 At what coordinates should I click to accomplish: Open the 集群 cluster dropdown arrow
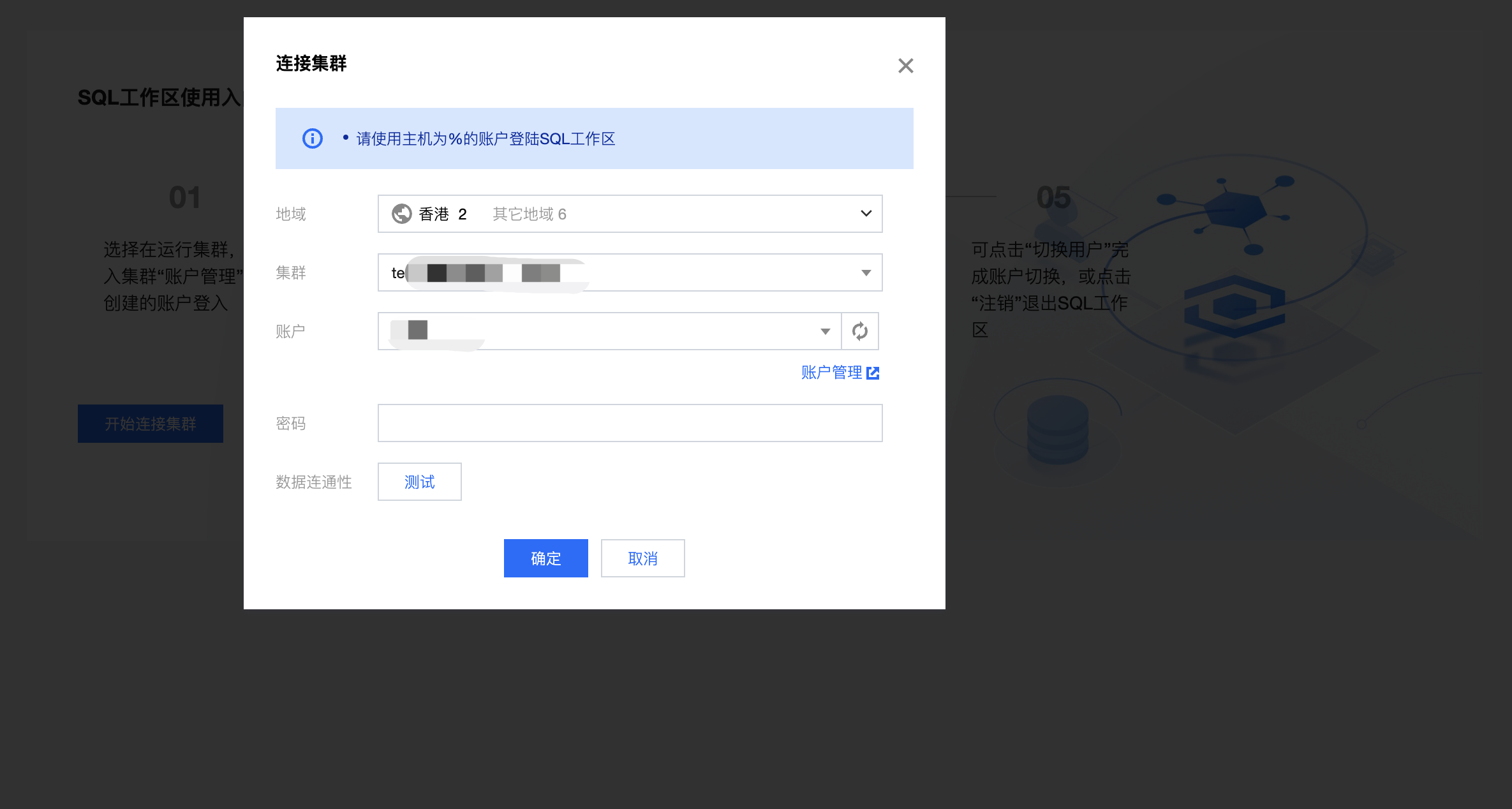pos(866,273)
